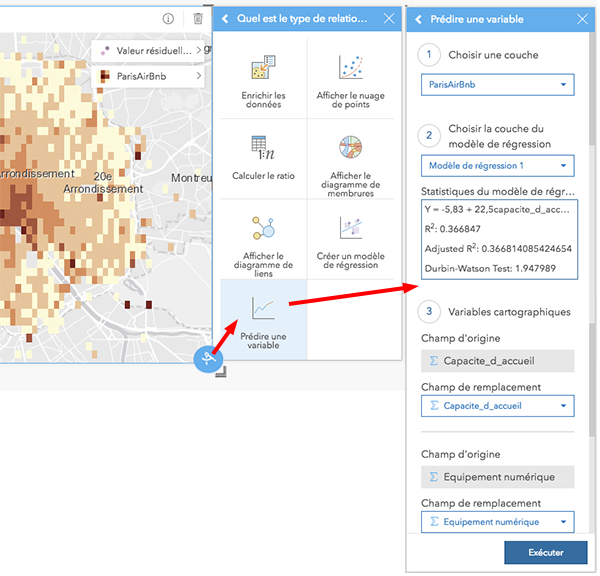Click the ParisAirBnb brown legend swatch
Image resolution: width=600 pixels, height=576 pixels.
click(x=105, y=76)
